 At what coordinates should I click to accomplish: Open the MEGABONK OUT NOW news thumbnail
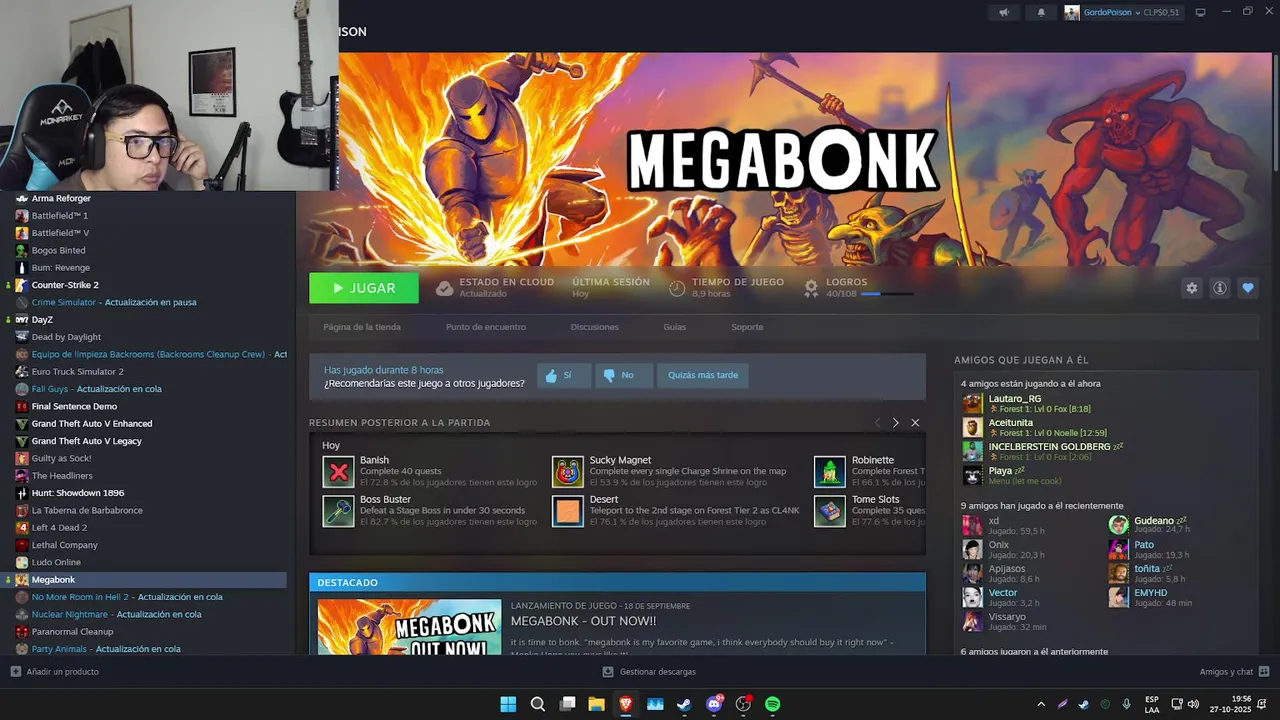(x=410, y=627)
